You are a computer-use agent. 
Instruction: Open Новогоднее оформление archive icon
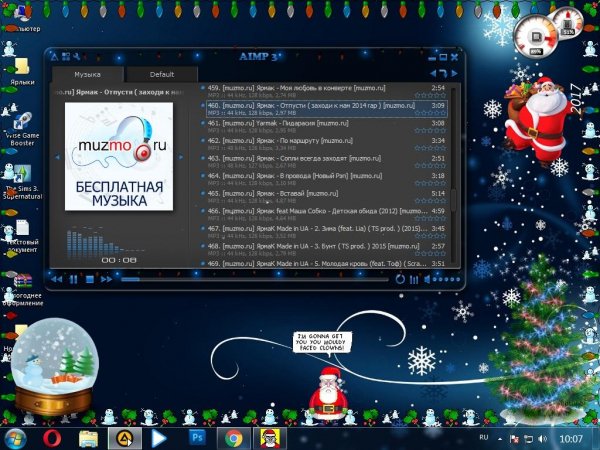click(22, 289)
